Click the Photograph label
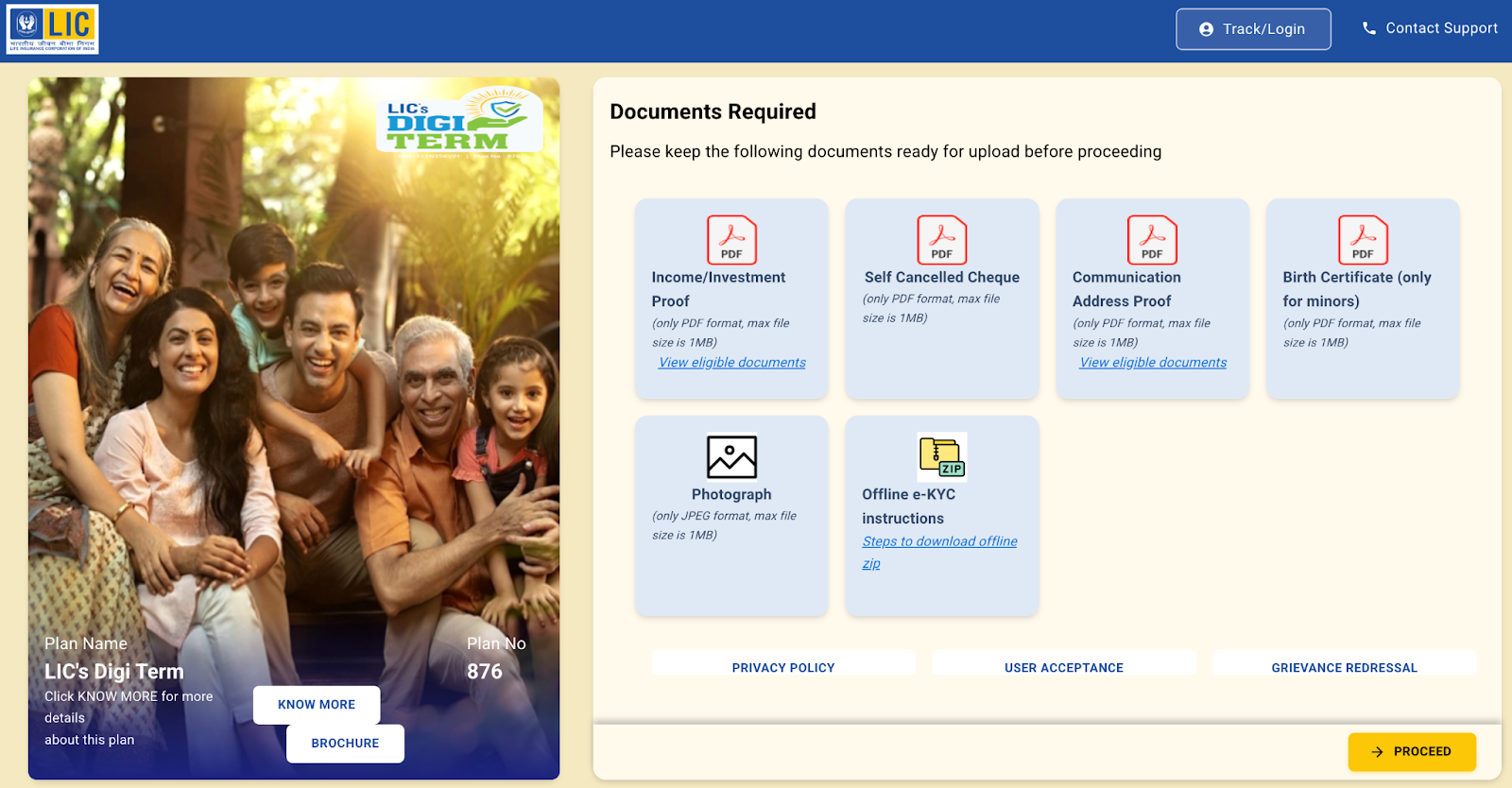 [x=731, y=494]
